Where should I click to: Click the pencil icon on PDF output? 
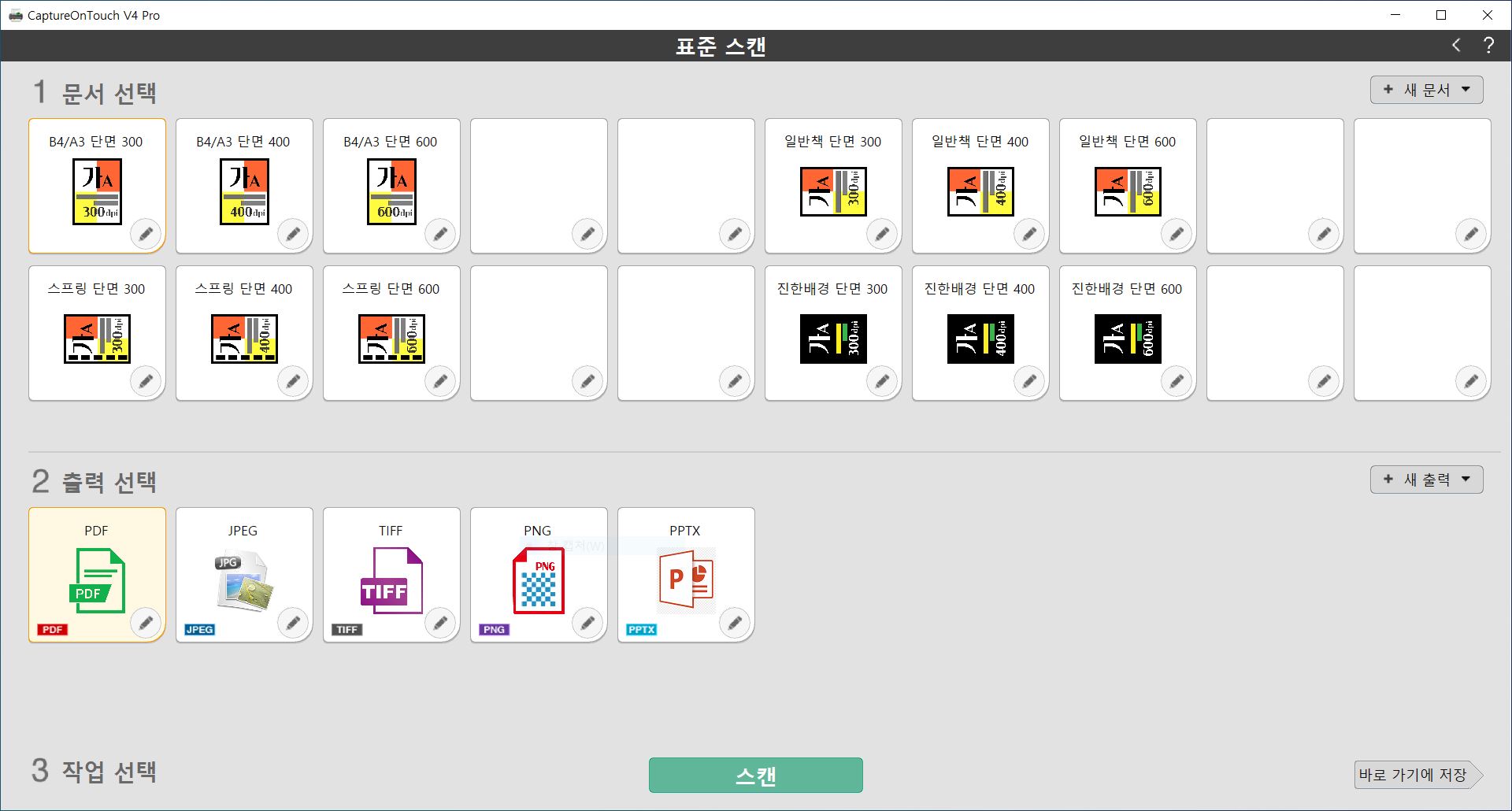146,623
